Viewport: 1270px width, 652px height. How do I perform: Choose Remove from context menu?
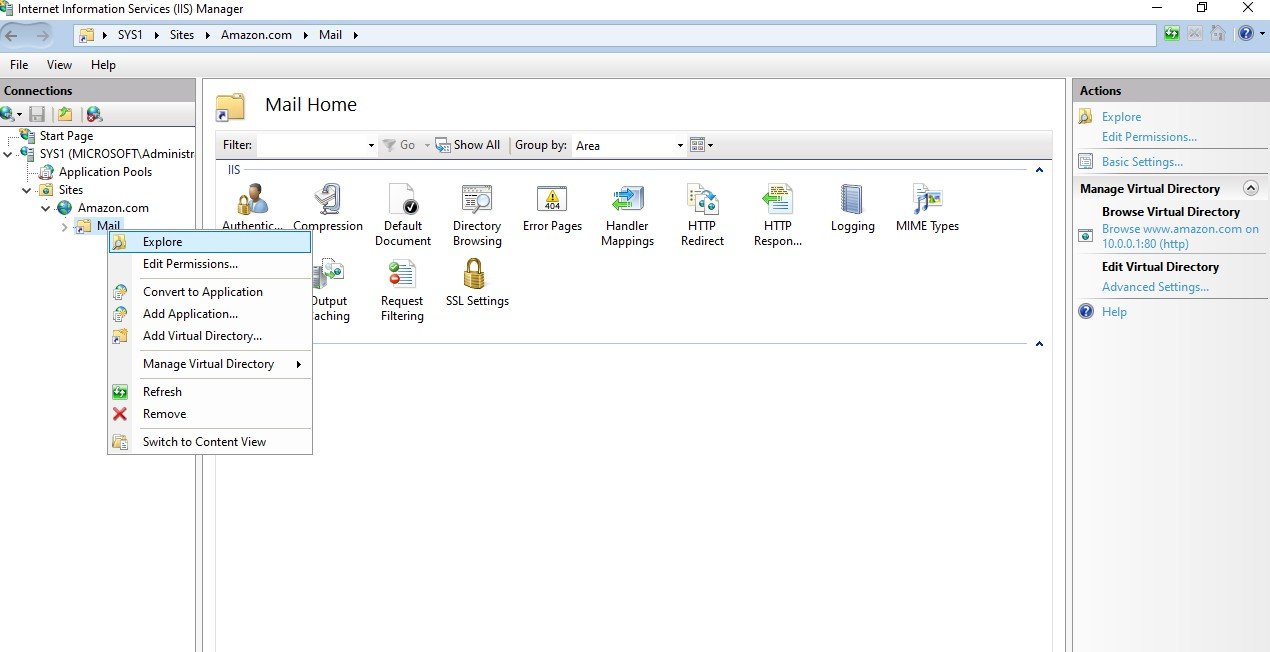tap(210, 414)
